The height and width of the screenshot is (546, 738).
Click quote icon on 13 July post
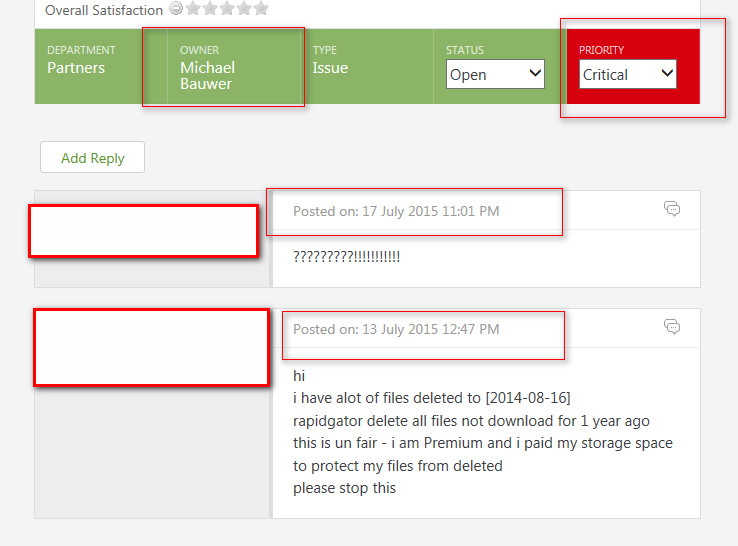coord(672,327)
